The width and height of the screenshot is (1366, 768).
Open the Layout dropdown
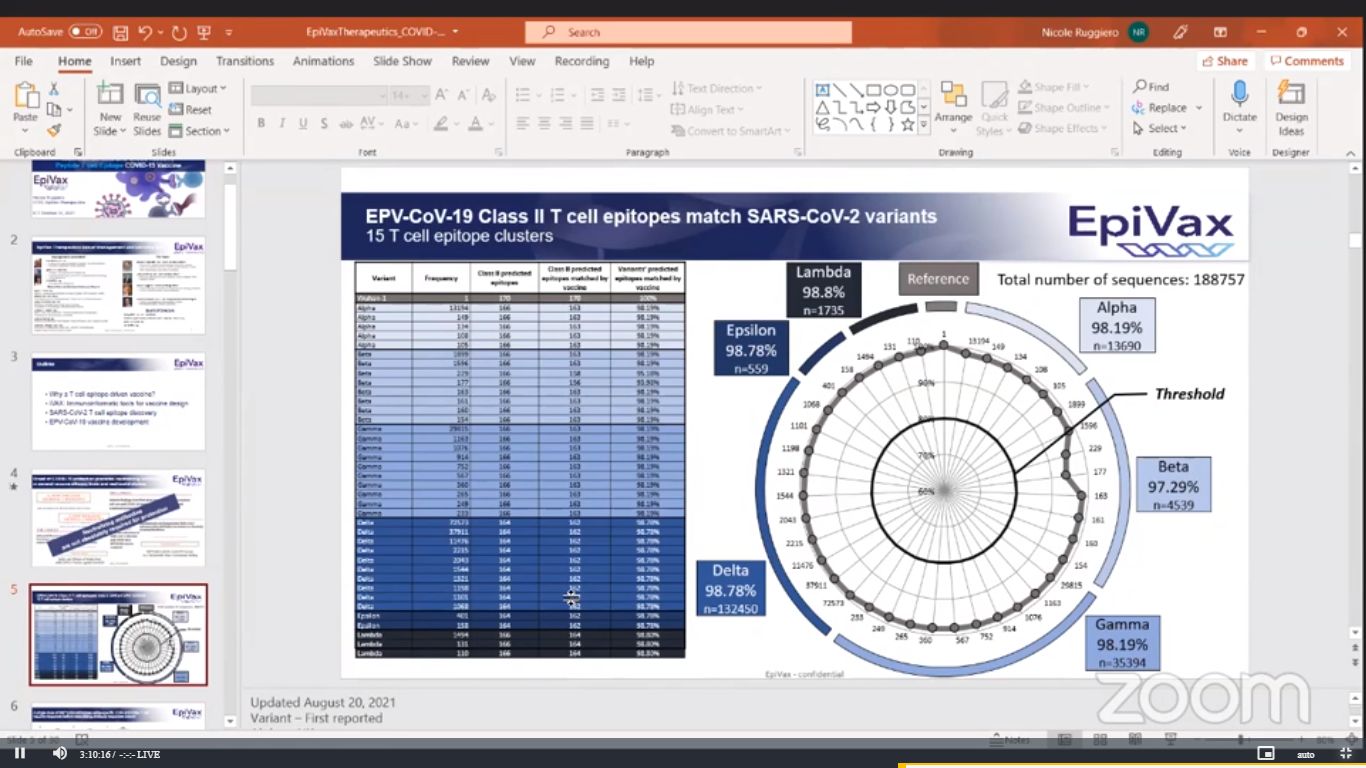198,89
